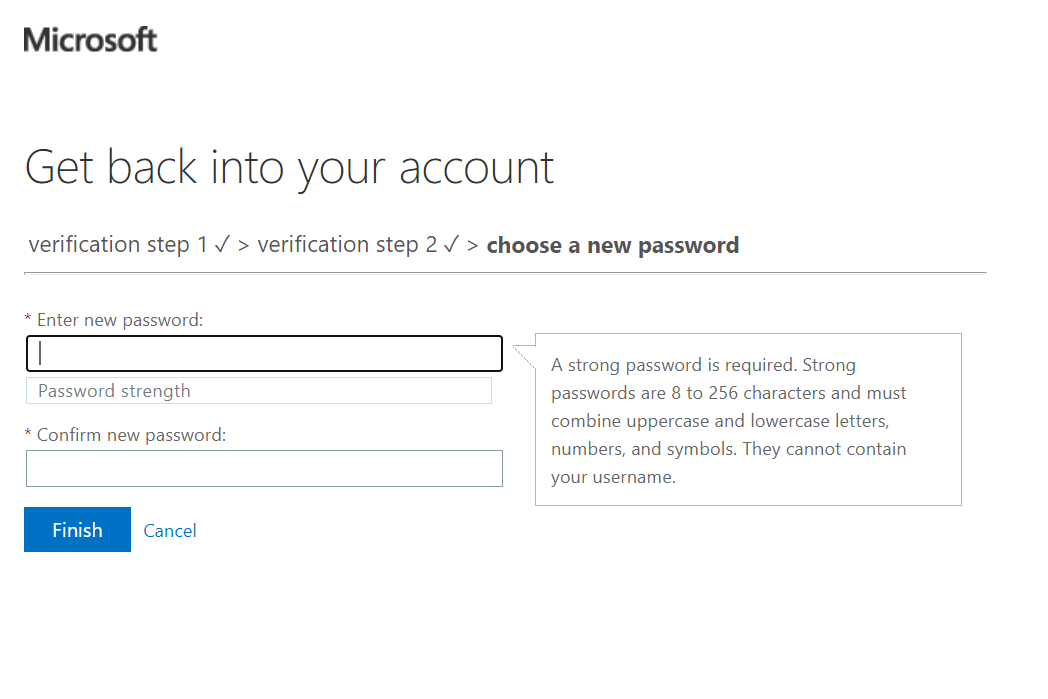Click the checkmark beside verification step 2
Viewport: 1048px width, 699px height.
(x=452, y=242)
